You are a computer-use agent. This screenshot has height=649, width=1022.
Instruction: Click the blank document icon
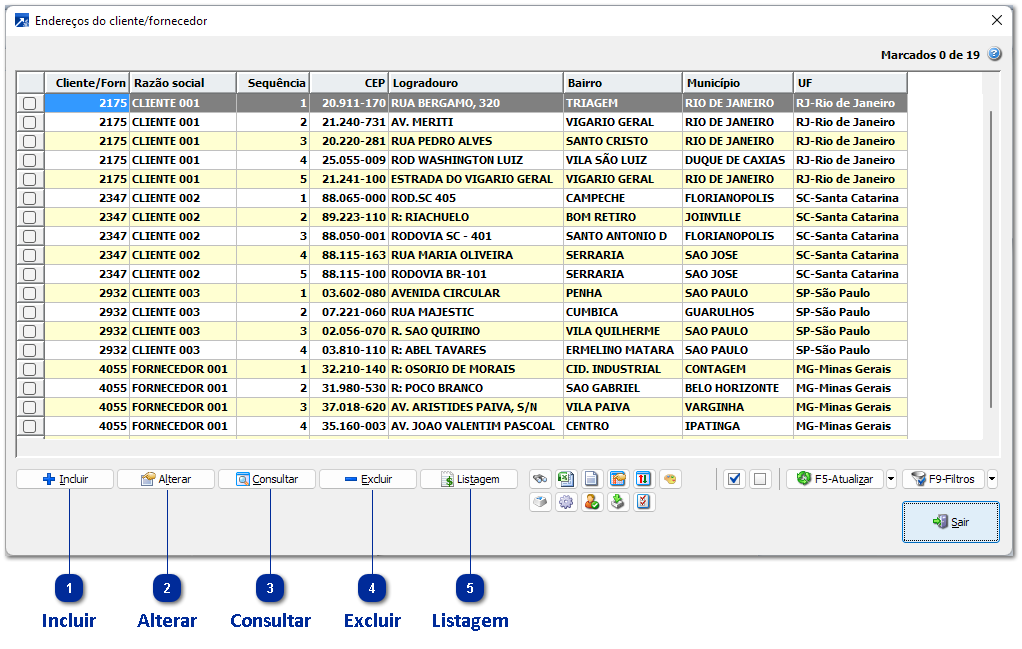click(592, 479)
